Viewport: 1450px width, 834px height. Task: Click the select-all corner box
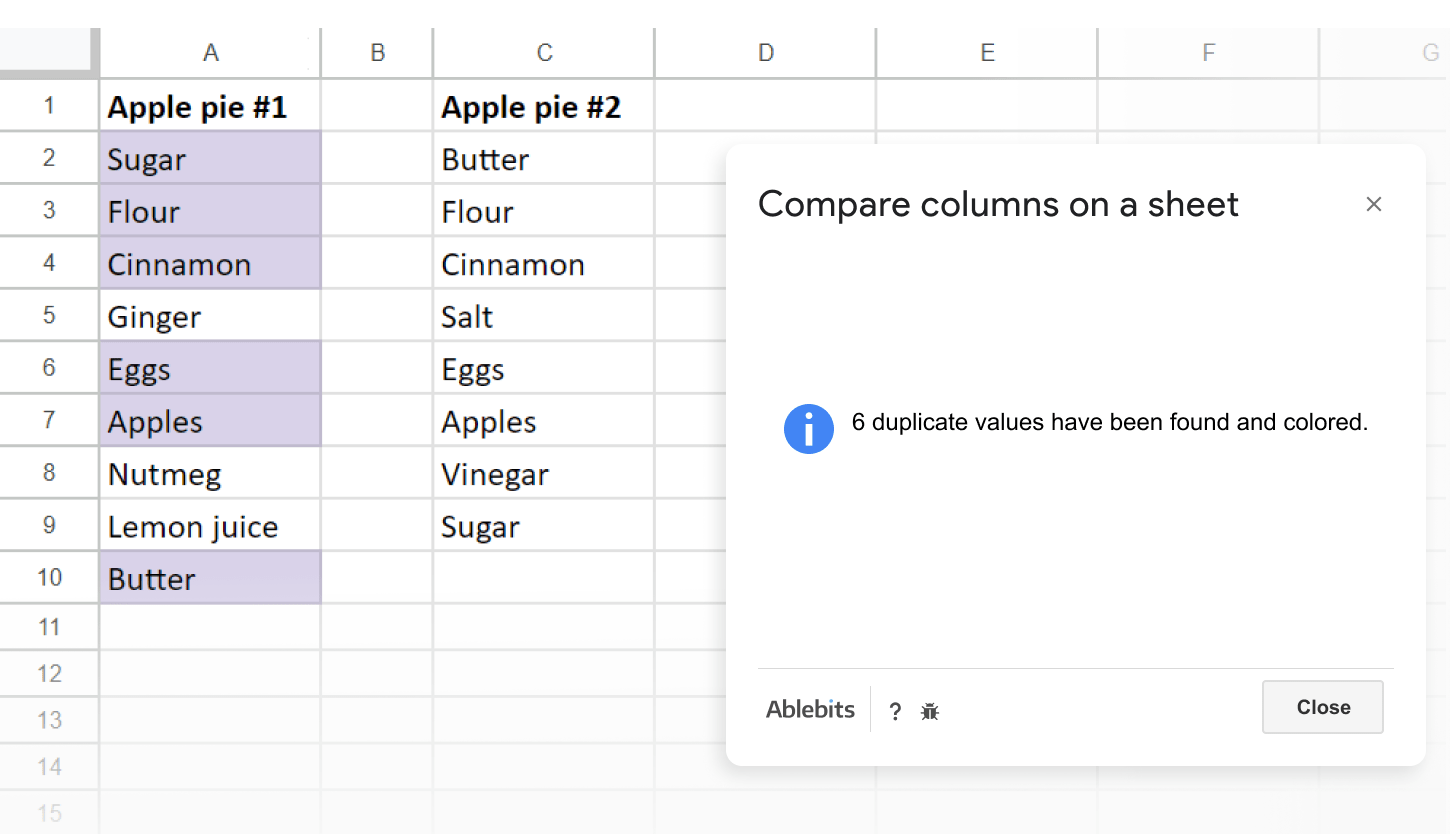point(48,52)
